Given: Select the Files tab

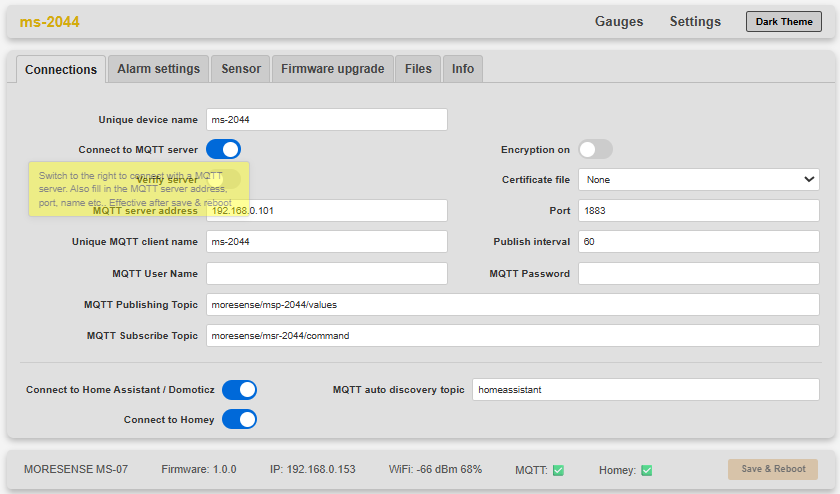Looking at the screenshot, I should (418, 69).
